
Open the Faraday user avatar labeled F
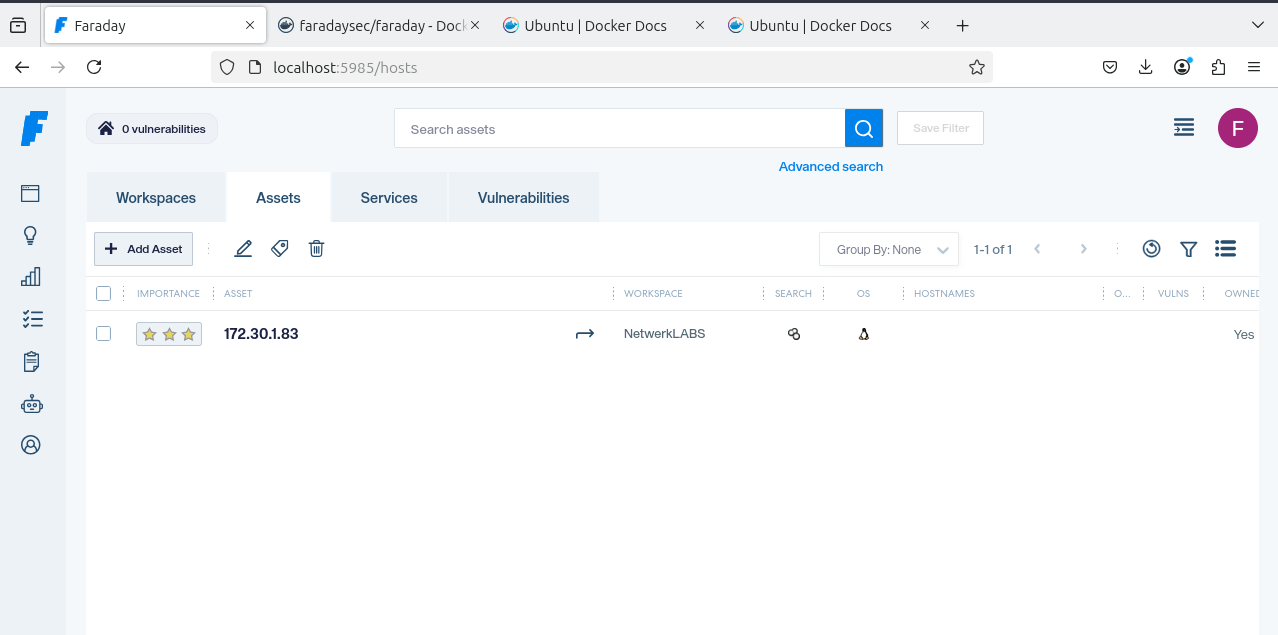[x=1237, y=128]
